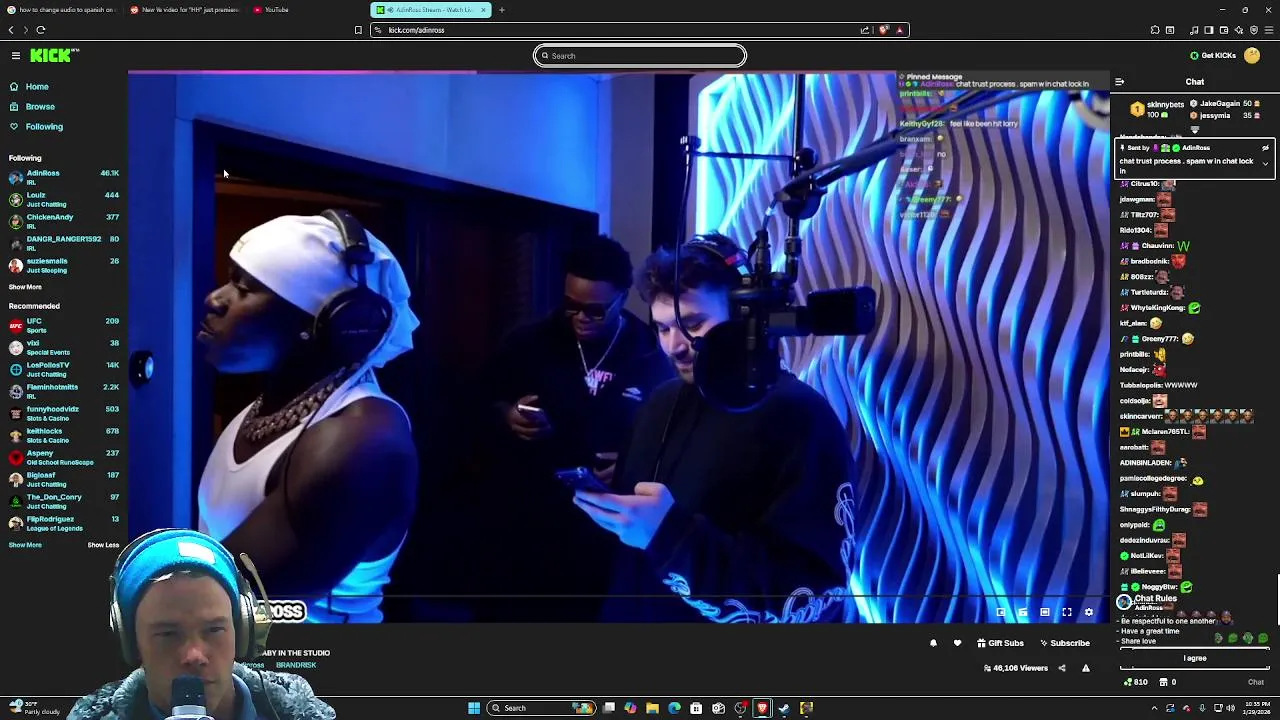Collapse Recommended list with Show Less
This screenshot has width=1280, height=720.
point(103,545)
